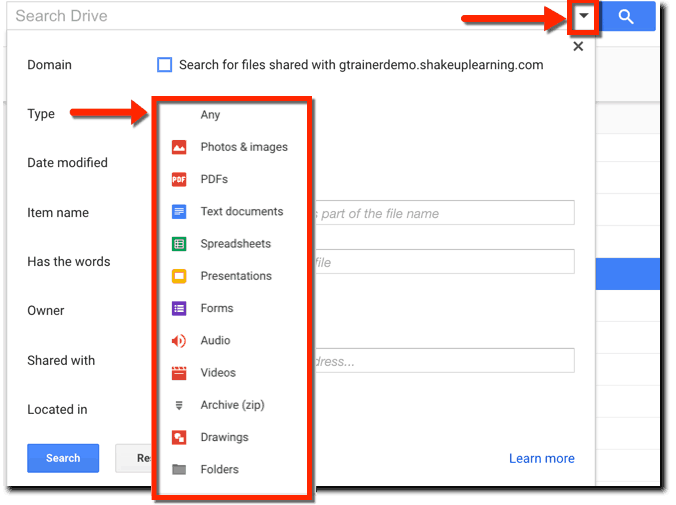The height and width of the screenshot is (505, 676).
Task: Select the Videos clapperboard icon
Action: 179,373
